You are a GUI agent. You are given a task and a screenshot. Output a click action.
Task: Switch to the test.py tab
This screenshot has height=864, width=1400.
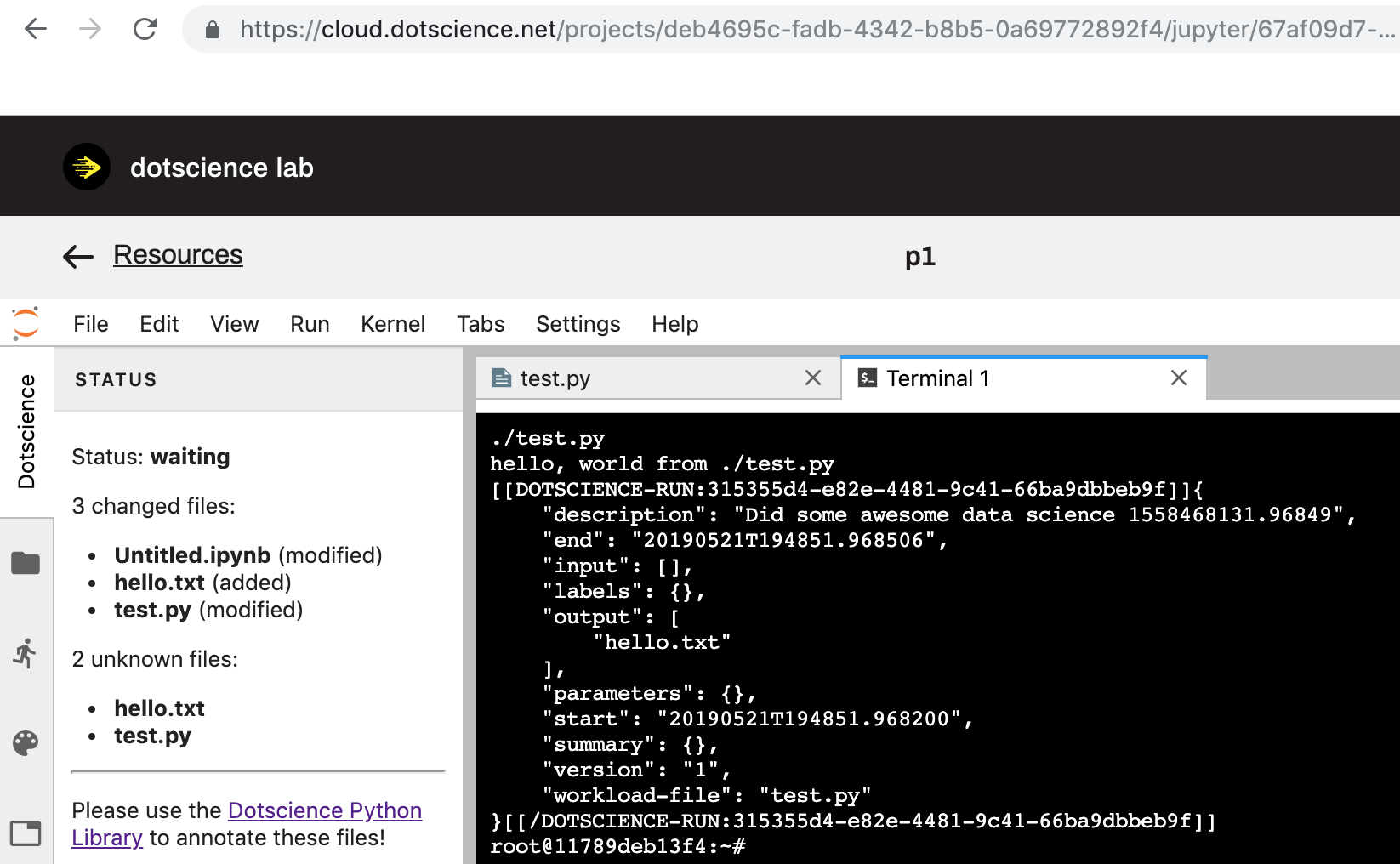coord(658,378)
